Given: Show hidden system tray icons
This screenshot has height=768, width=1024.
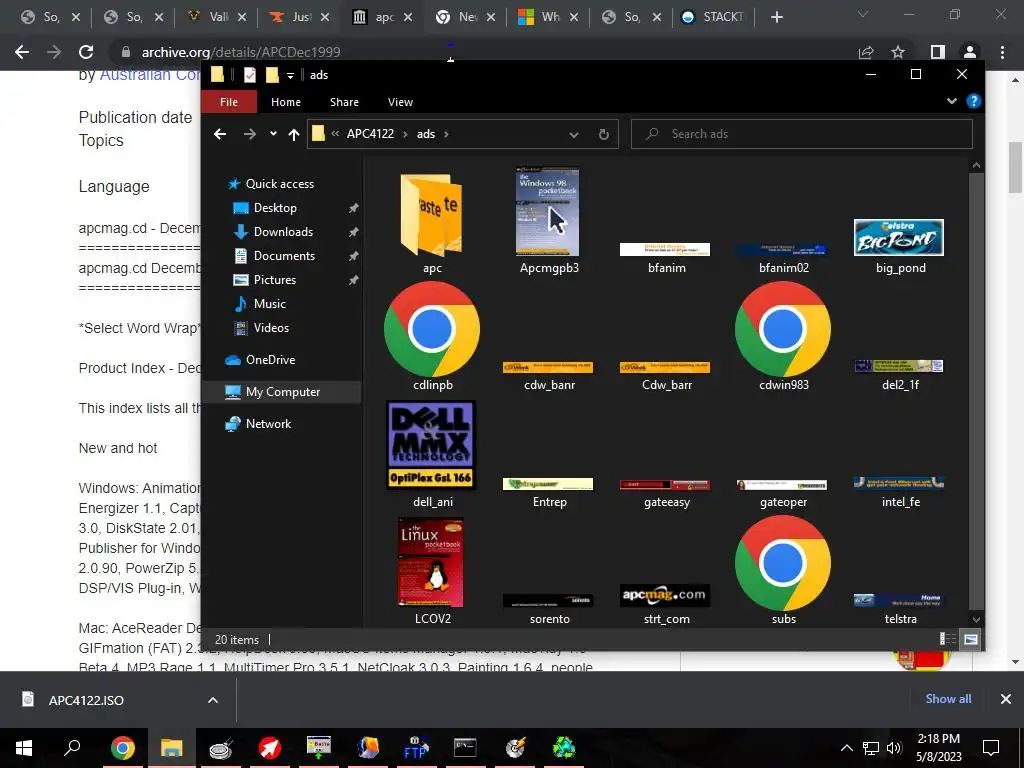Looking at the screenshot, I should [846, 748].
